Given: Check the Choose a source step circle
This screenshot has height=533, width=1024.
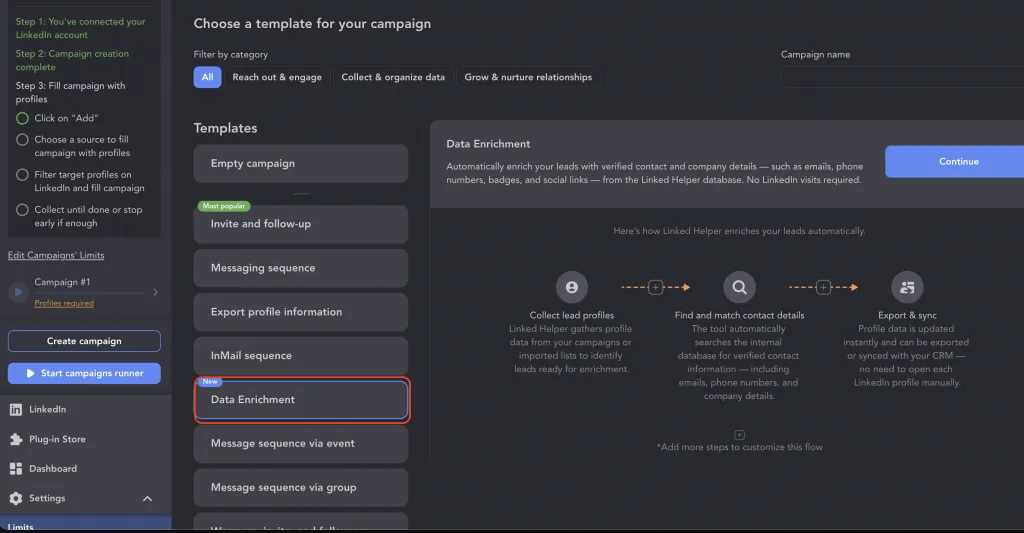Looking at the screenshot, I should 22,140.
